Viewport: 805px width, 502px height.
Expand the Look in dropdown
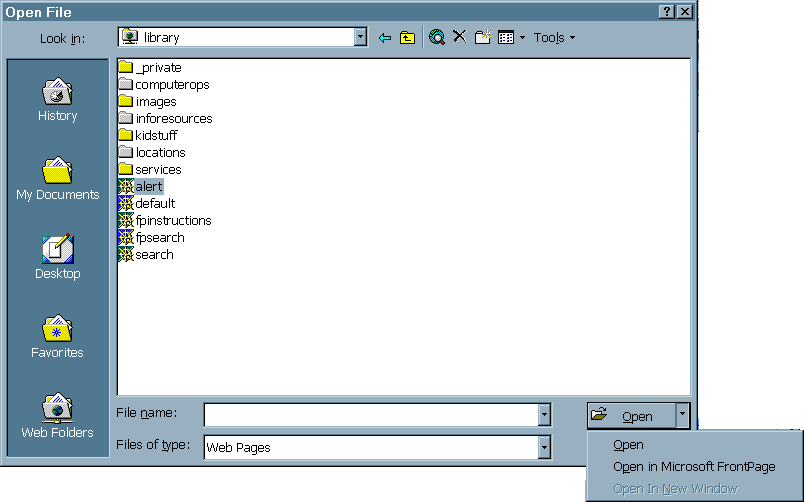click(x=361, y=38)
